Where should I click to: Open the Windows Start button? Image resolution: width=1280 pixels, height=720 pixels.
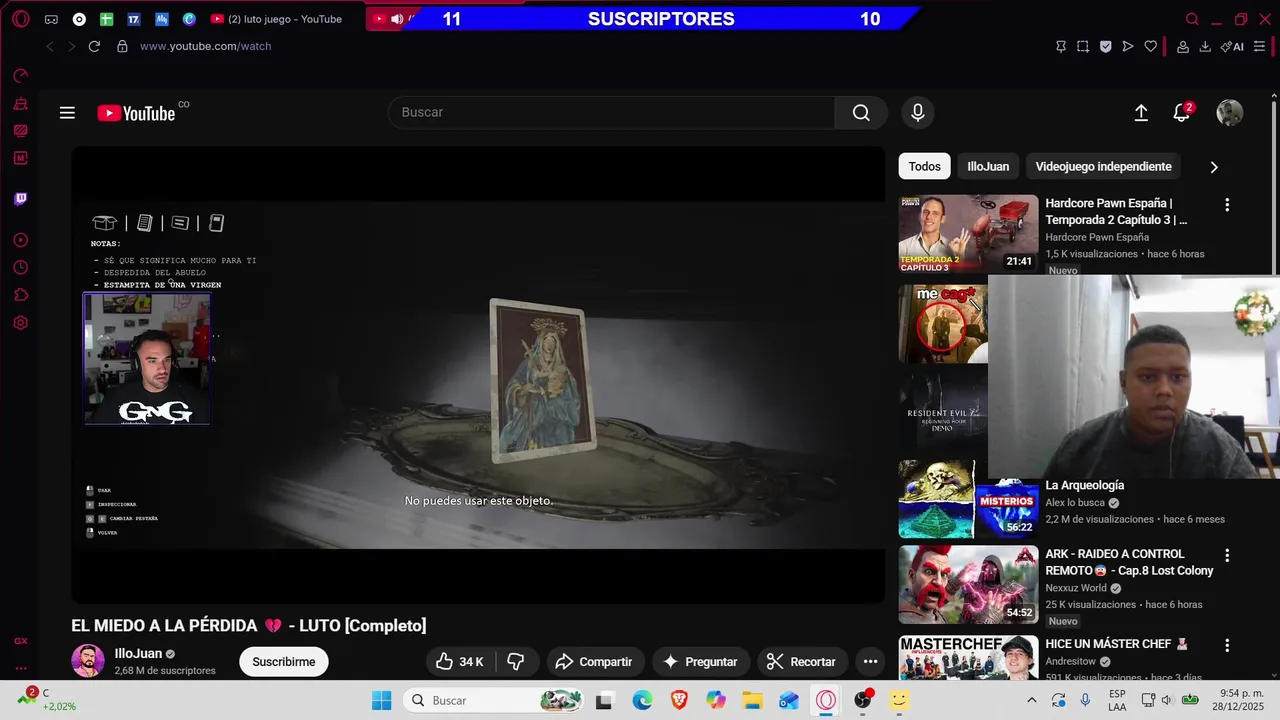382,700
